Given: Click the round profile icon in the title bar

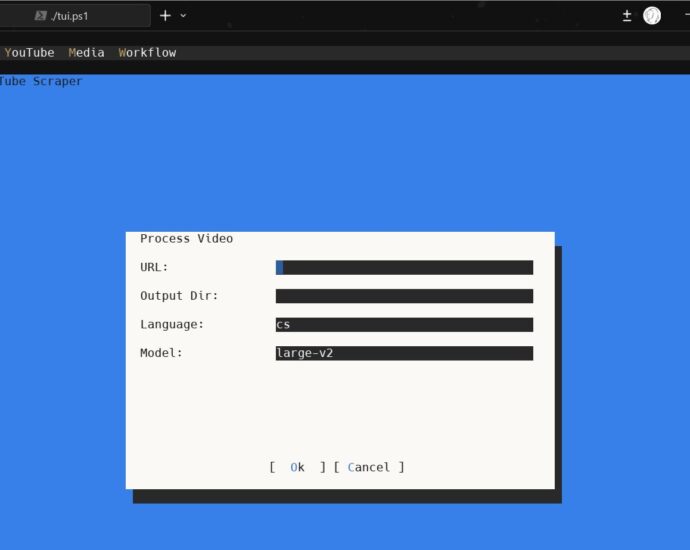Looking at the screenshot, I should [652, 16].
